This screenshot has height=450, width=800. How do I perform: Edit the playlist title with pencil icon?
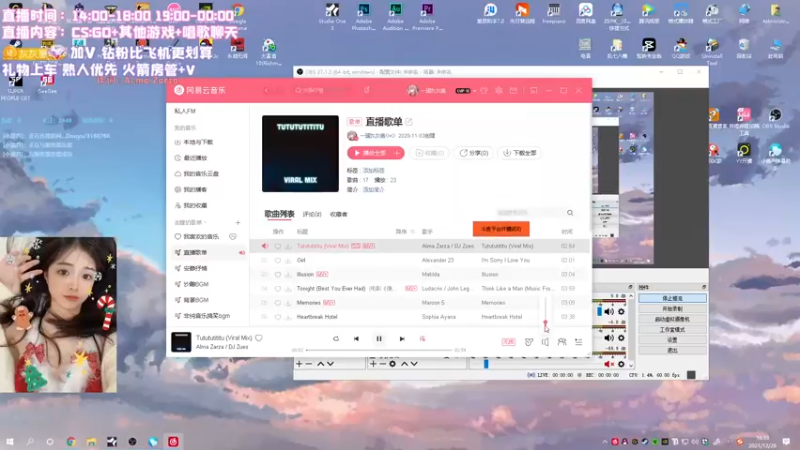tap(409, 121)
